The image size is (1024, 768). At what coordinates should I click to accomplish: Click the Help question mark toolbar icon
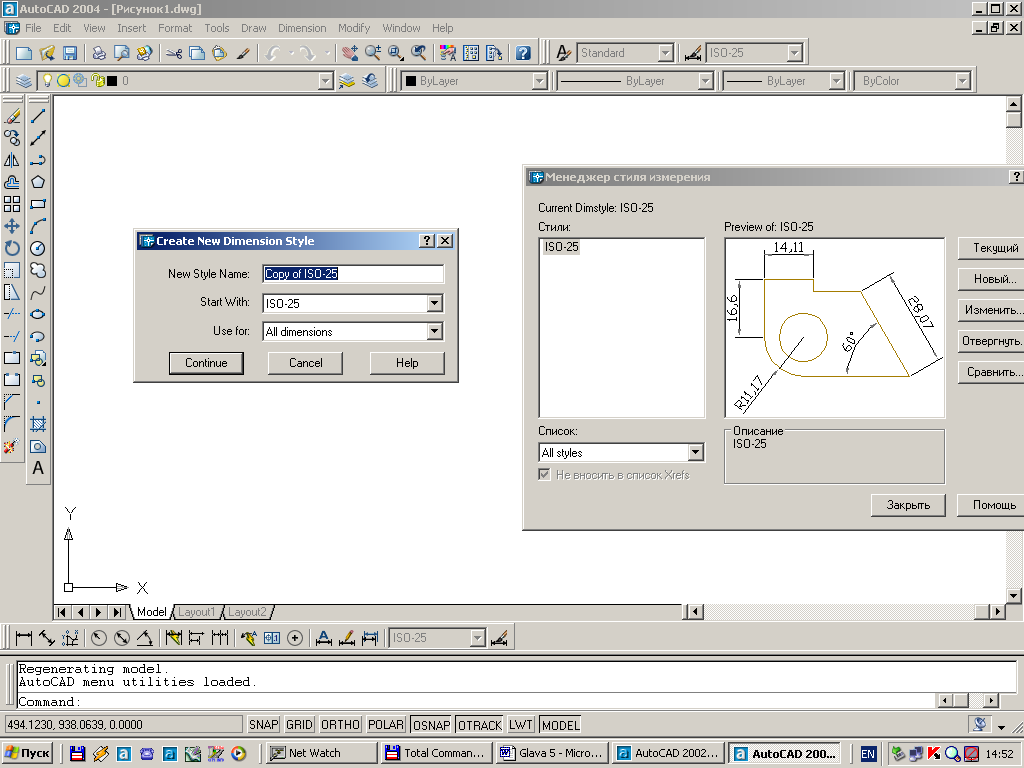(523, 54)
